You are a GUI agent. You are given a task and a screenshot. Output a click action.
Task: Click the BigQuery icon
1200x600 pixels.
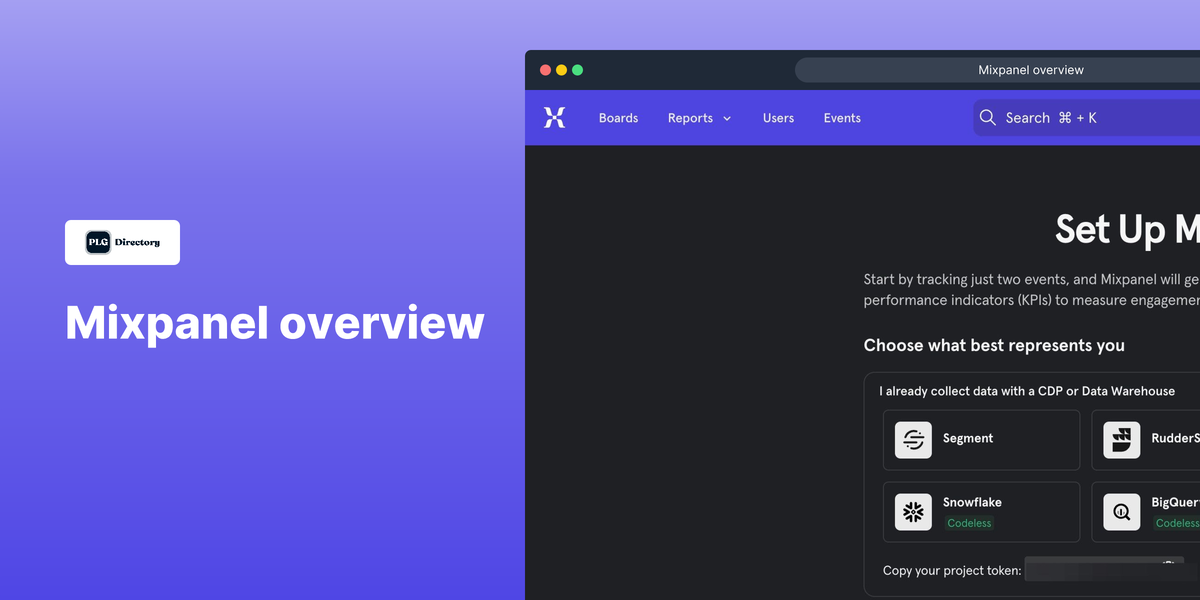tap(1121, 511)
